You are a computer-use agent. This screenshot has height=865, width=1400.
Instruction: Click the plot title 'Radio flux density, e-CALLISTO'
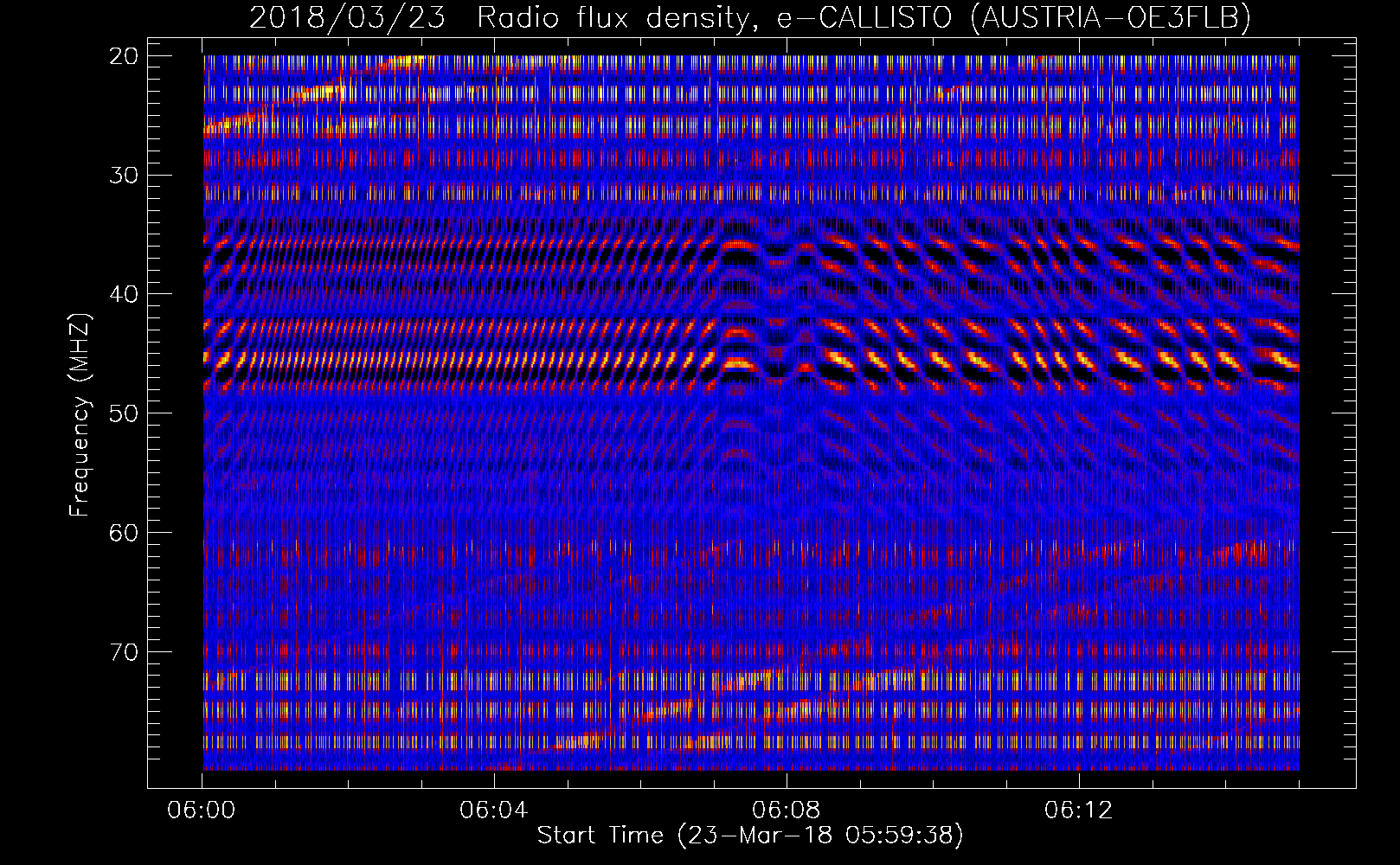pyautogui.click(x=714, y=17)
